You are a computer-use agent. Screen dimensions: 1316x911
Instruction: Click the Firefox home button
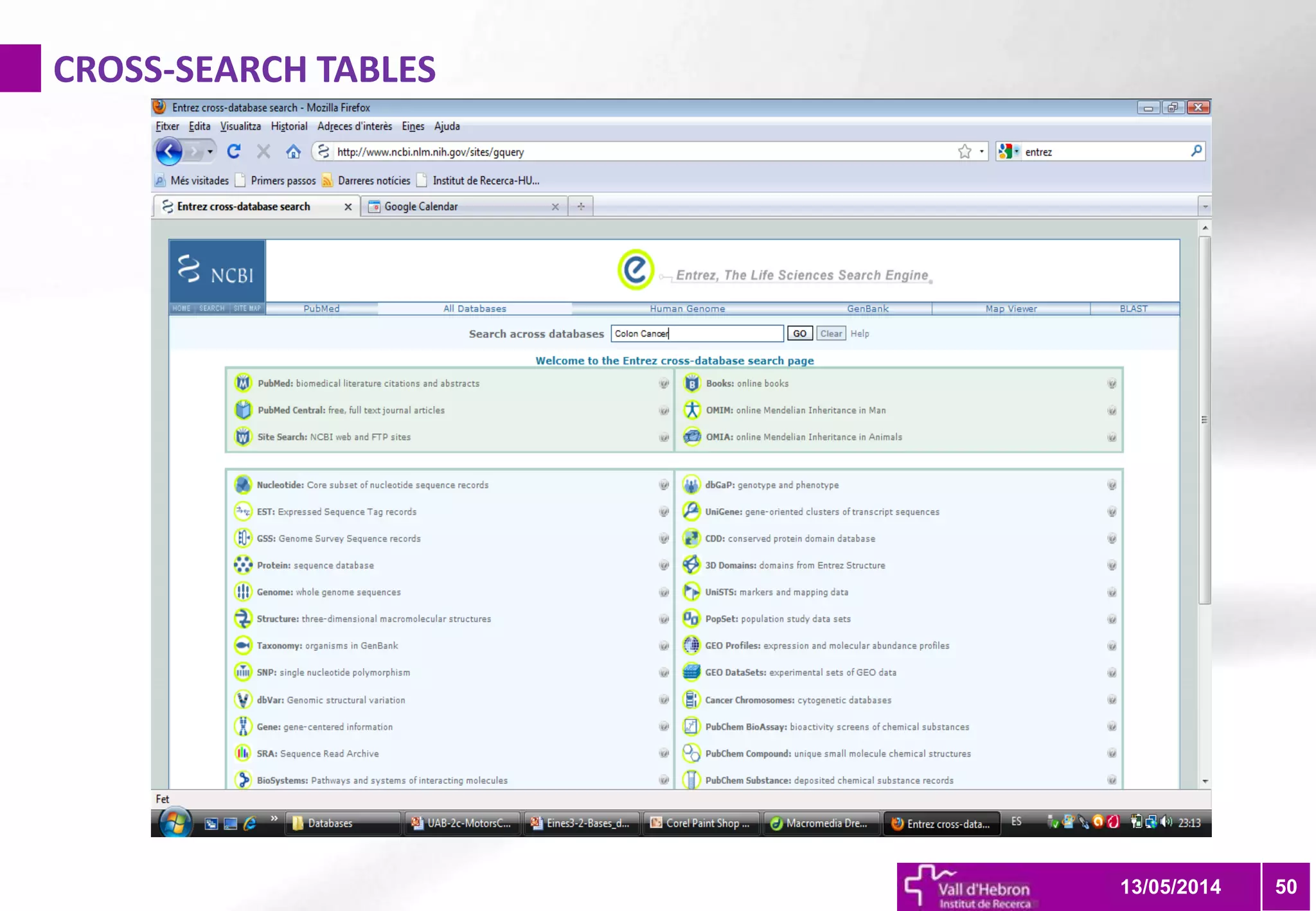point(293,152)
